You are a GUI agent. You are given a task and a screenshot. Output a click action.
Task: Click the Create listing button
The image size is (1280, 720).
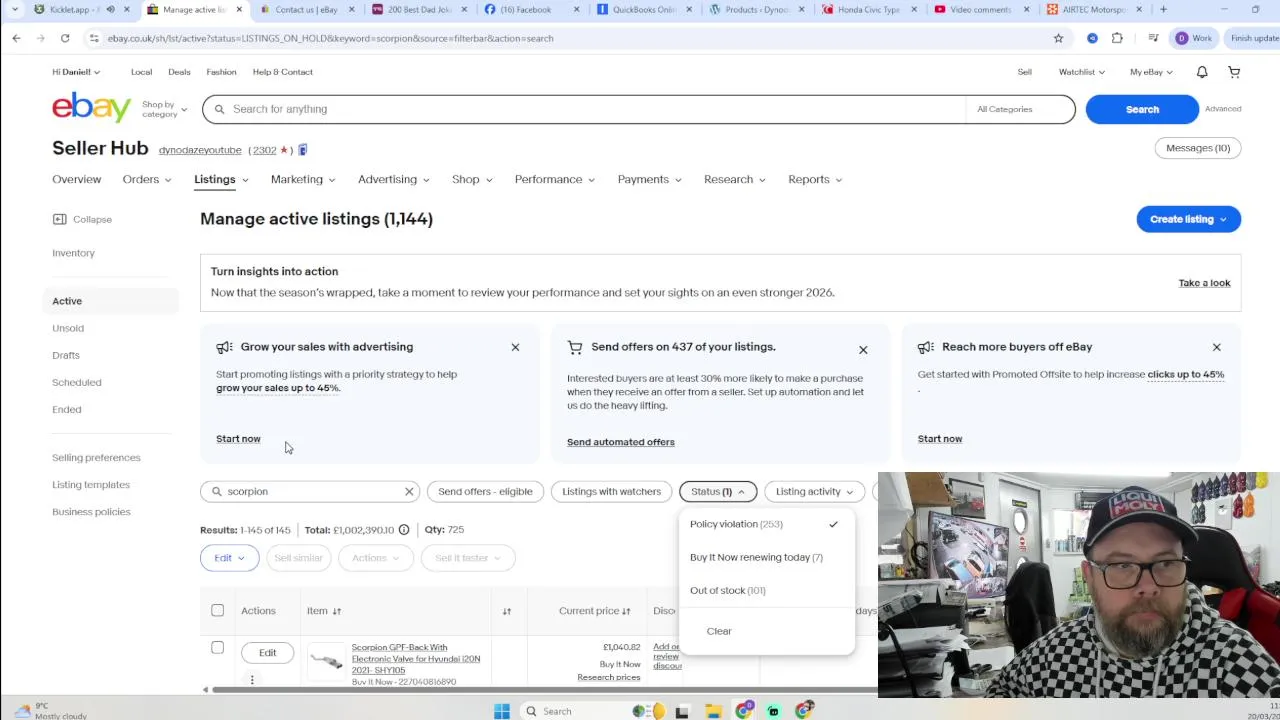[1188, 219]
